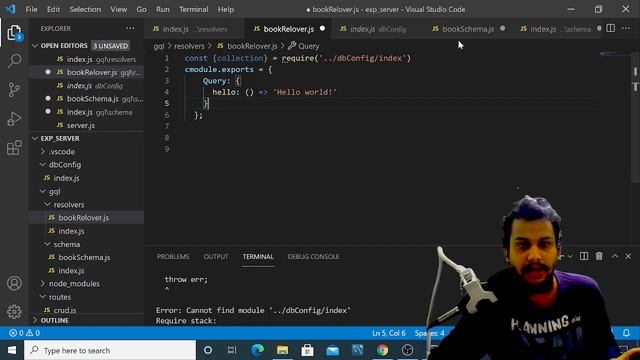
Task: Open the Explorer view in activity bar
Action: pos(14,33)
